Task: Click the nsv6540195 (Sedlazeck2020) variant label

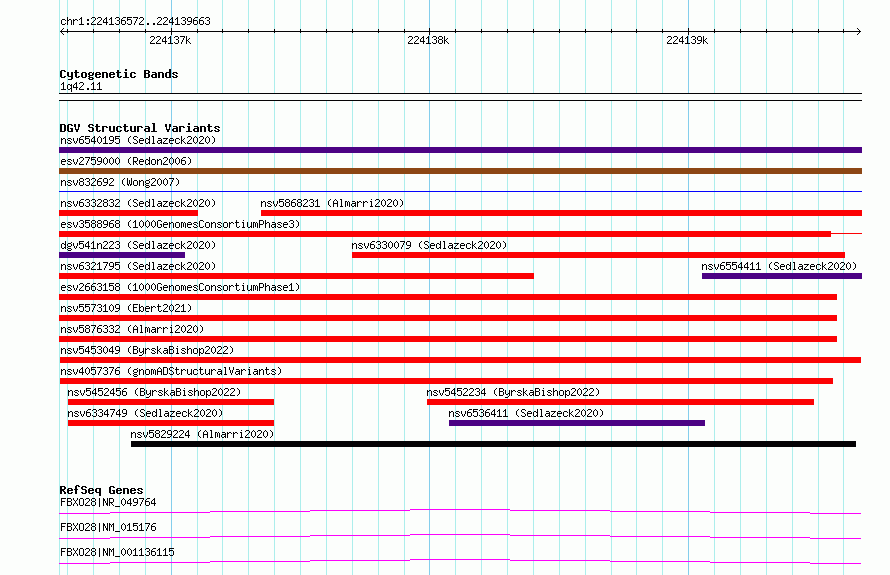Action: [138, 140]
